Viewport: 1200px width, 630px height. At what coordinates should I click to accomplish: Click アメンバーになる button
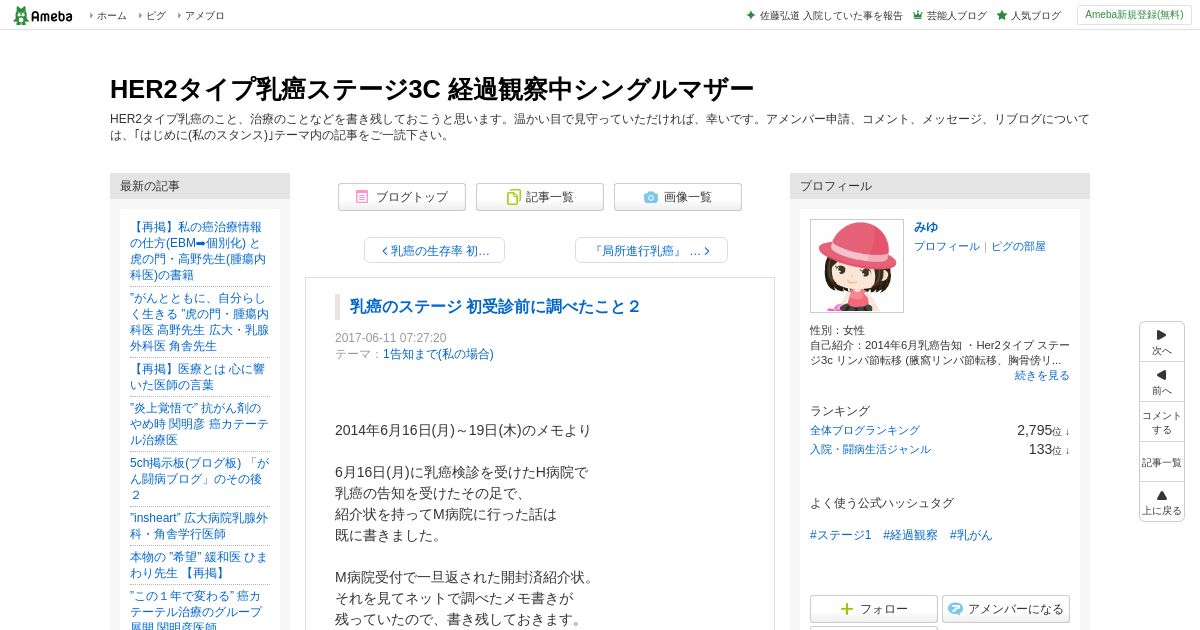pyautogui.click(x=1006, y=609)
